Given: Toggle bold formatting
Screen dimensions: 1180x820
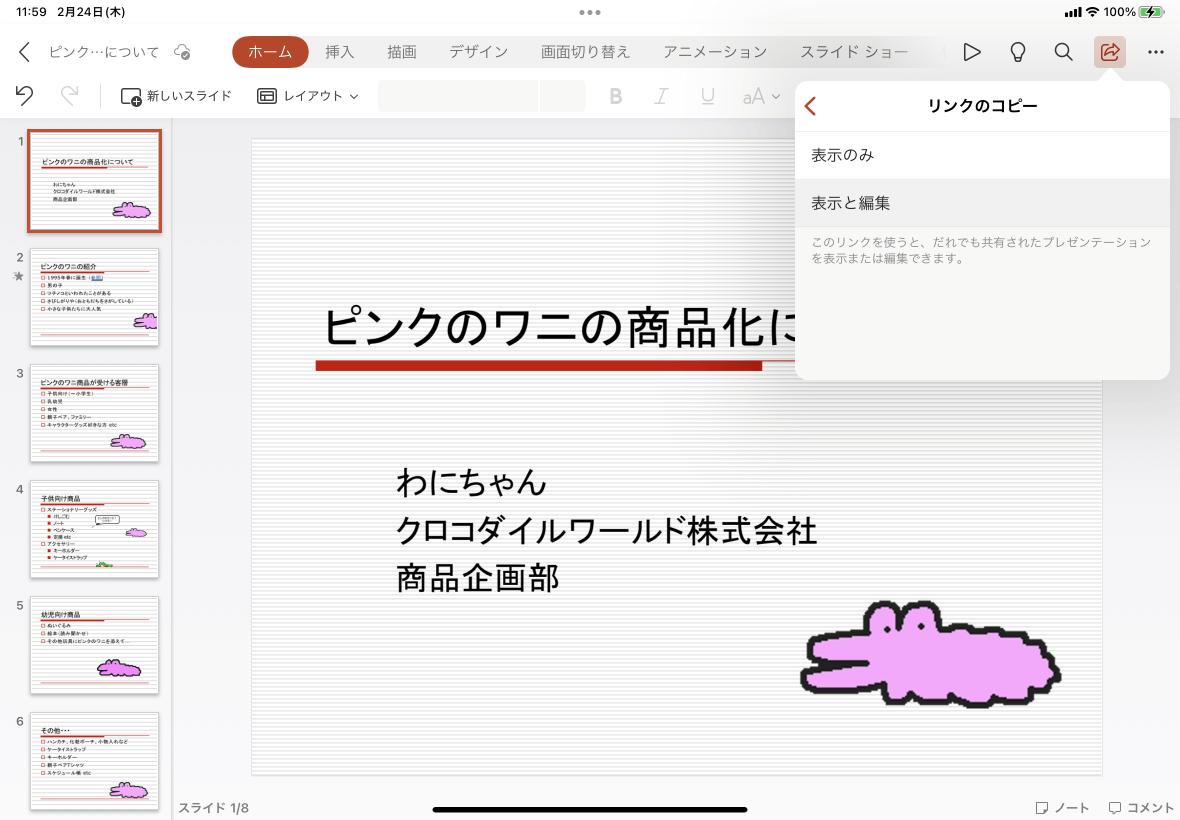Looking at the screenshot, I should [x=616, y=96].
